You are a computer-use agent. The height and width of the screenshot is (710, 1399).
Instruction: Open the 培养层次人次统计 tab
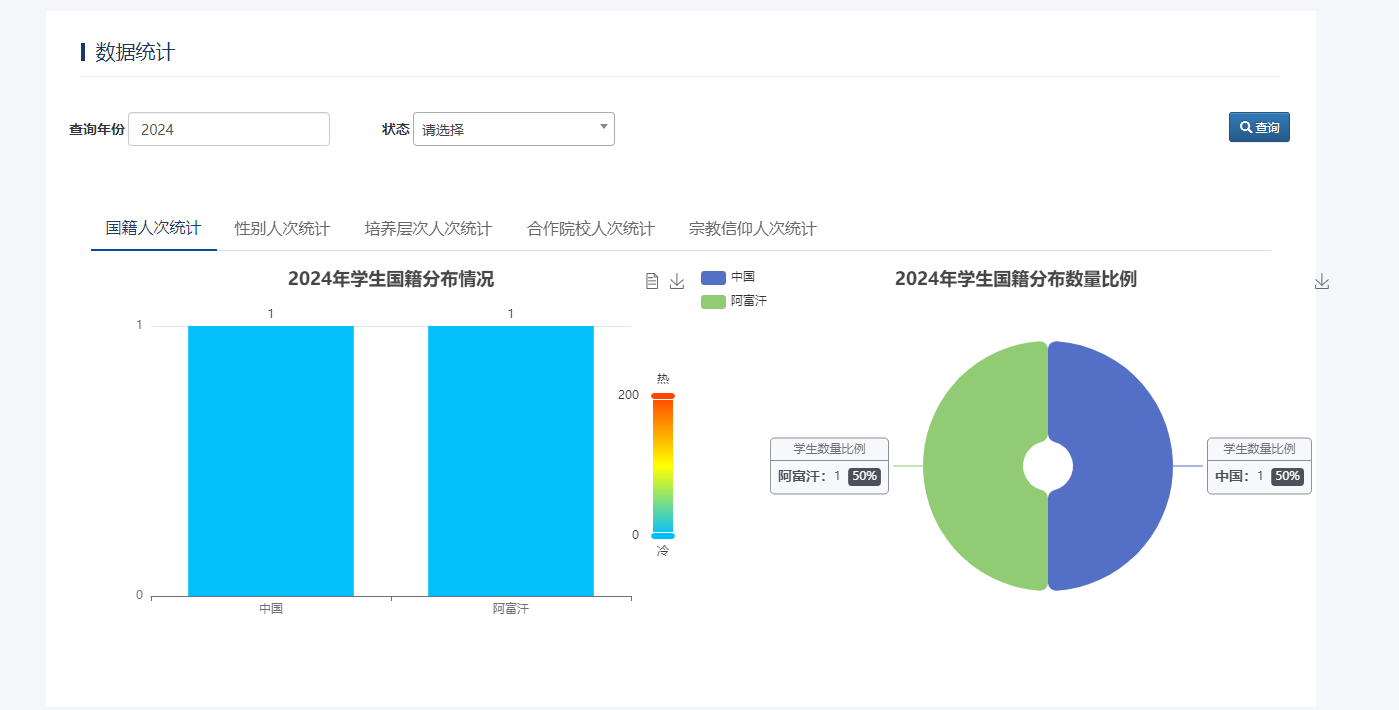tap(428, 229)
